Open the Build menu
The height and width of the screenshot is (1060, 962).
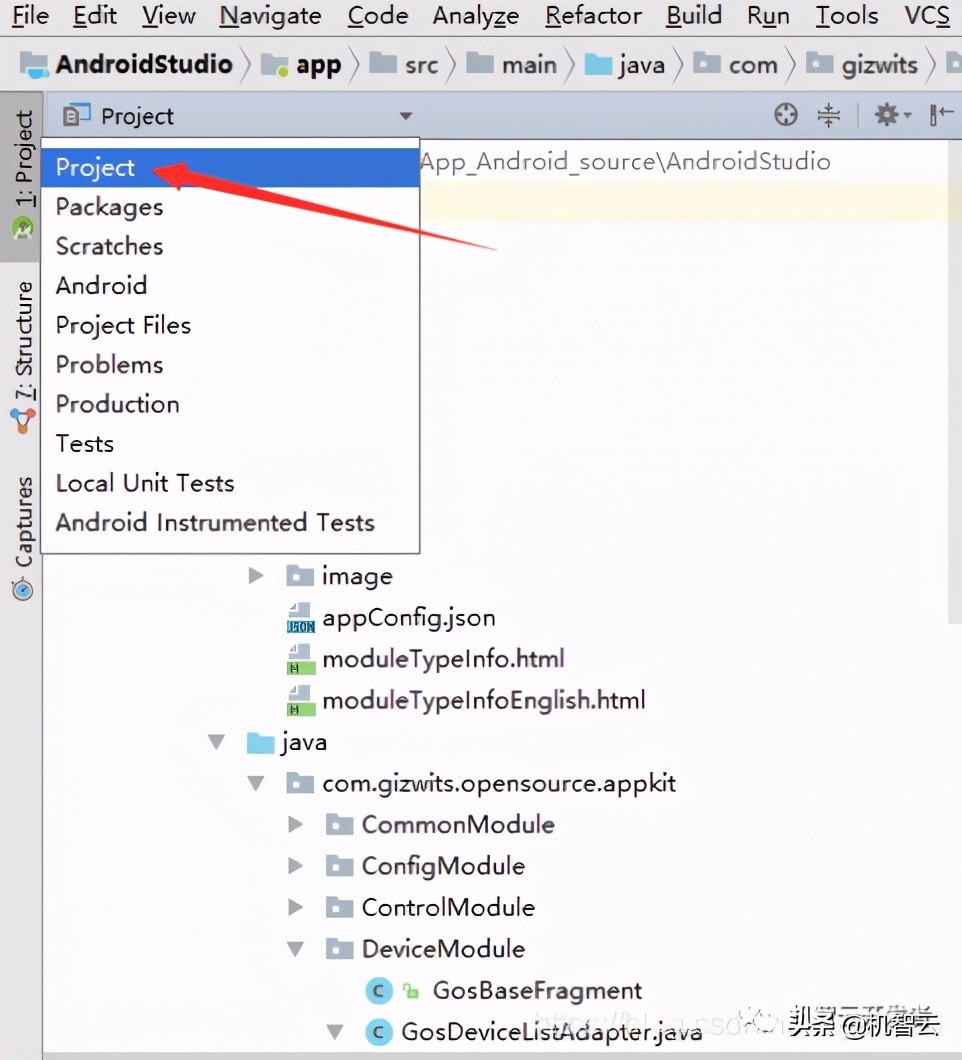(x=694, y=15)
